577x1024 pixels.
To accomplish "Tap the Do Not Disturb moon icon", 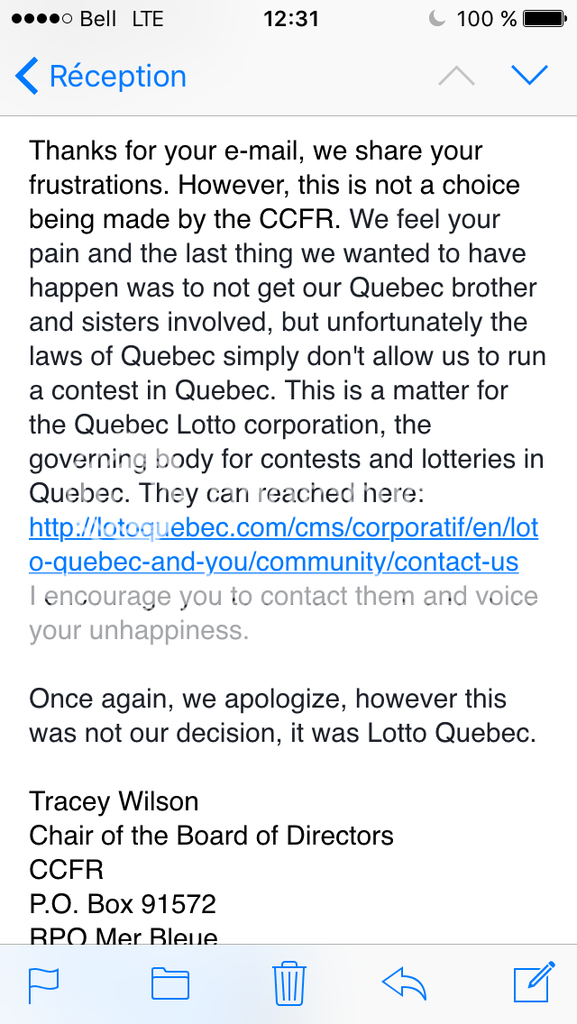I will click(x=437, y=18).
